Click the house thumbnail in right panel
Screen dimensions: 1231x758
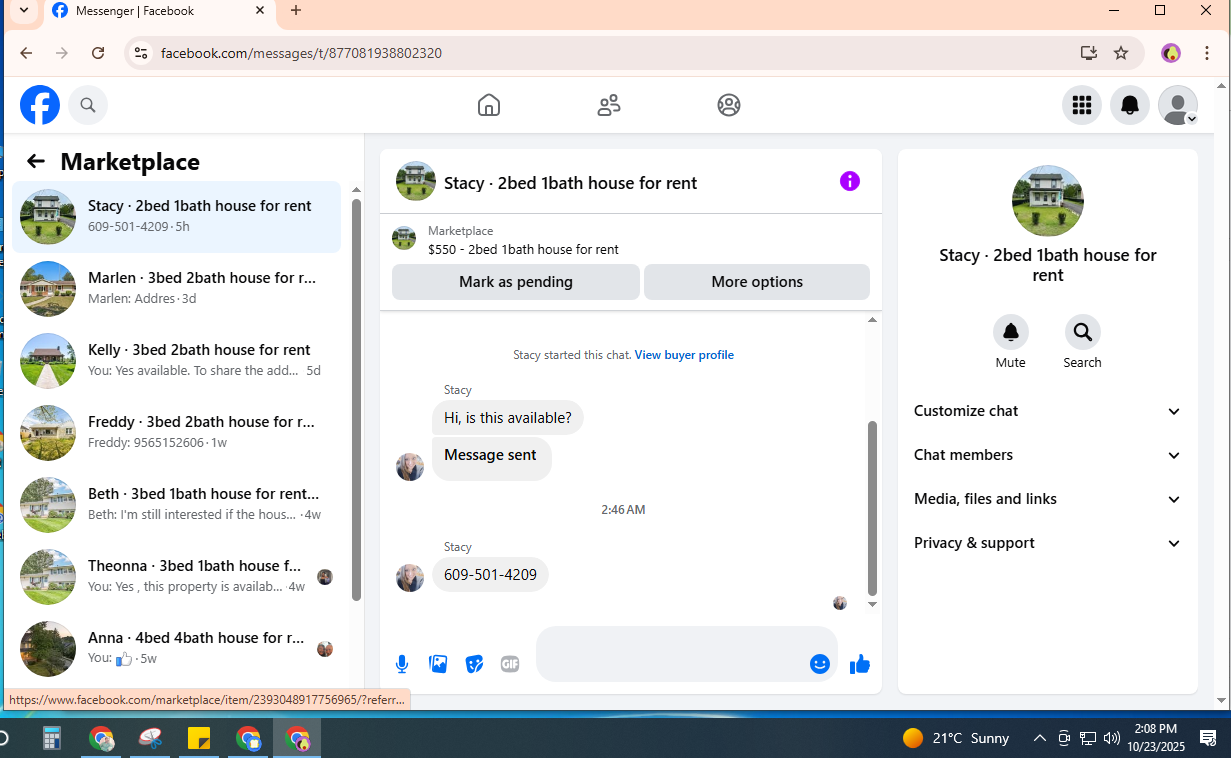click(x=1048, y=201)
